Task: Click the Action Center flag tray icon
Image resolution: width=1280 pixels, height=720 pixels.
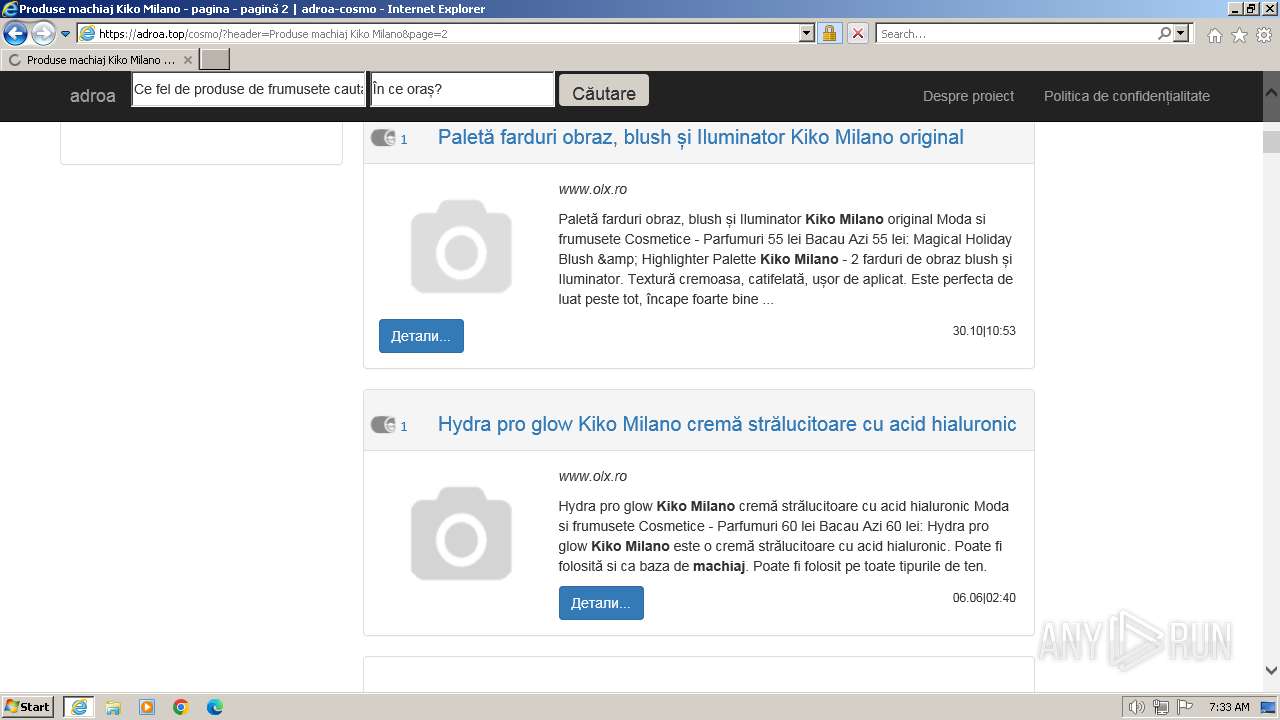Action: (1184, 707)
